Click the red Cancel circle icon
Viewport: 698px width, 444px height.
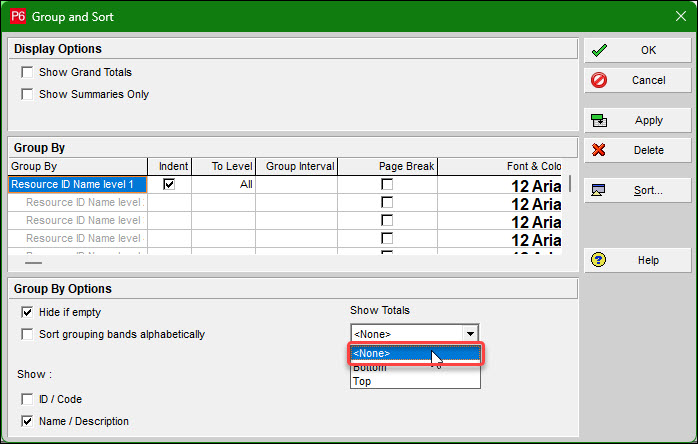tap(600, 80)
